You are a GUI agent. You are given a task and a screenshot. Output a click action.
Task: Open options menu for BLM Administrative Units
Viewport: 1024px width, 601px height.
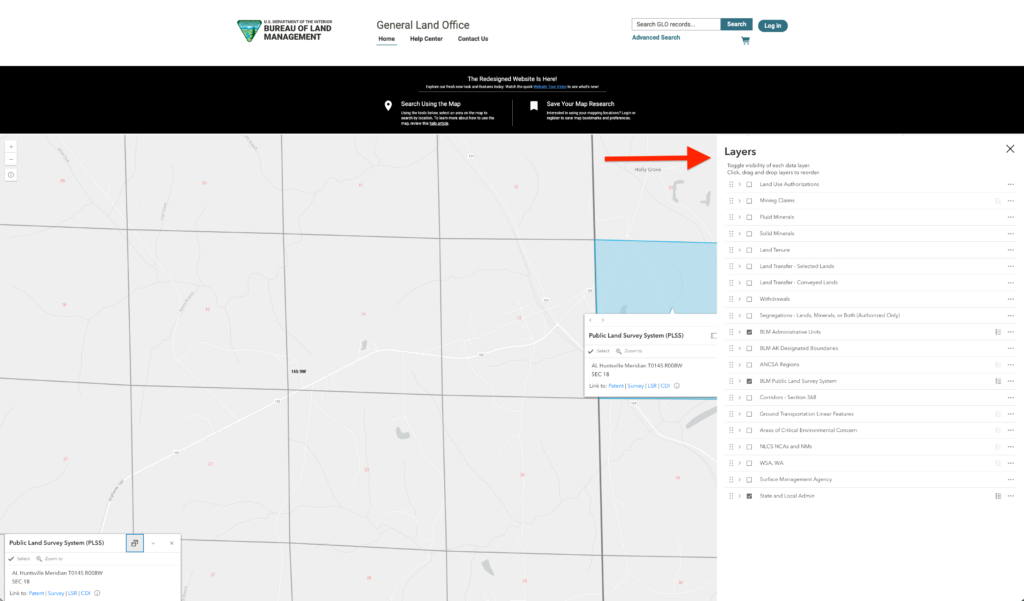click(x=1010, y=332)
